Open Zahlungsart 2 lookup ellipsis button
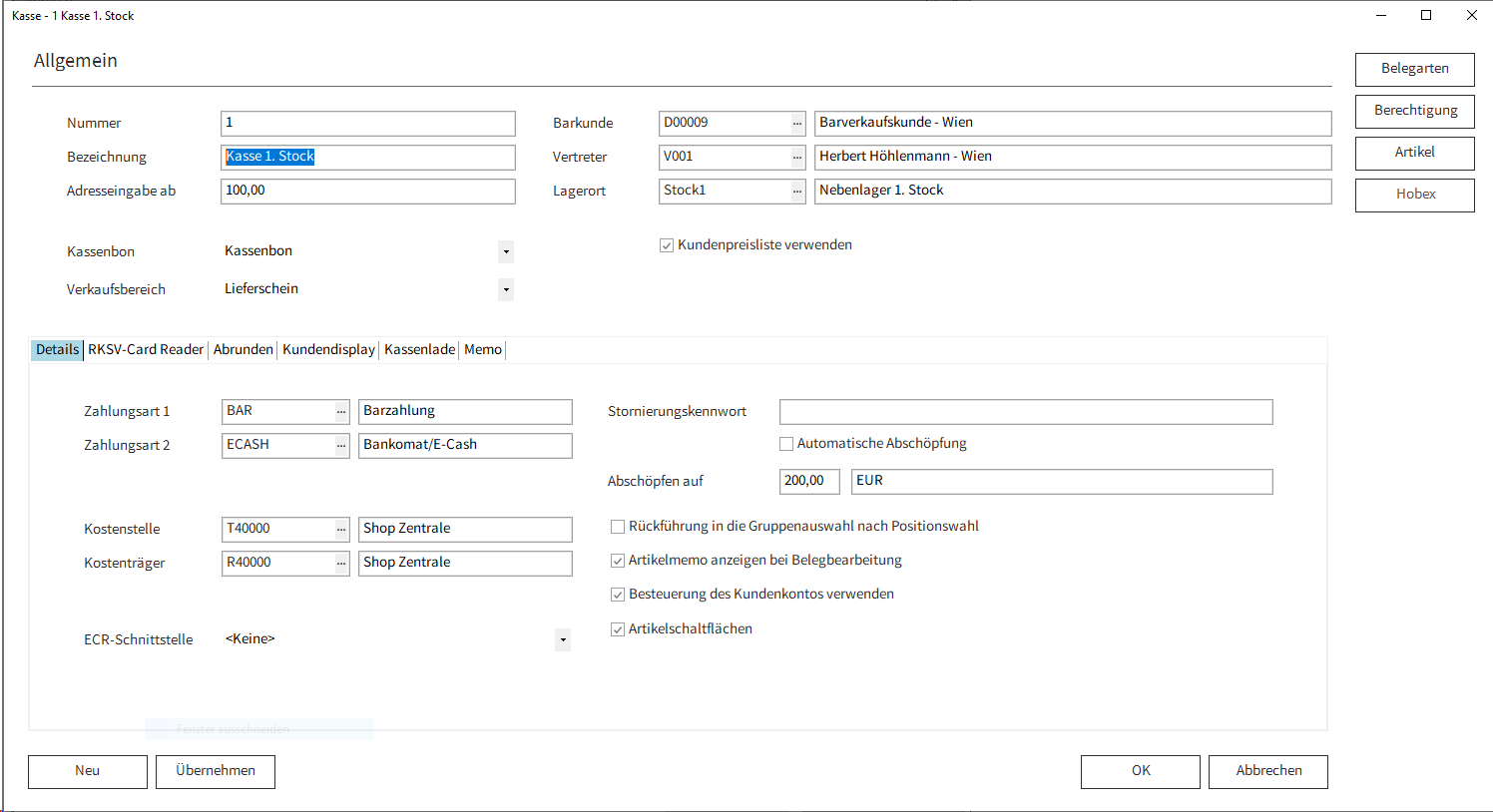Image resolution: width=1493 pixels, height=812 pixels. pyautogui.click(x=341, y=446)
